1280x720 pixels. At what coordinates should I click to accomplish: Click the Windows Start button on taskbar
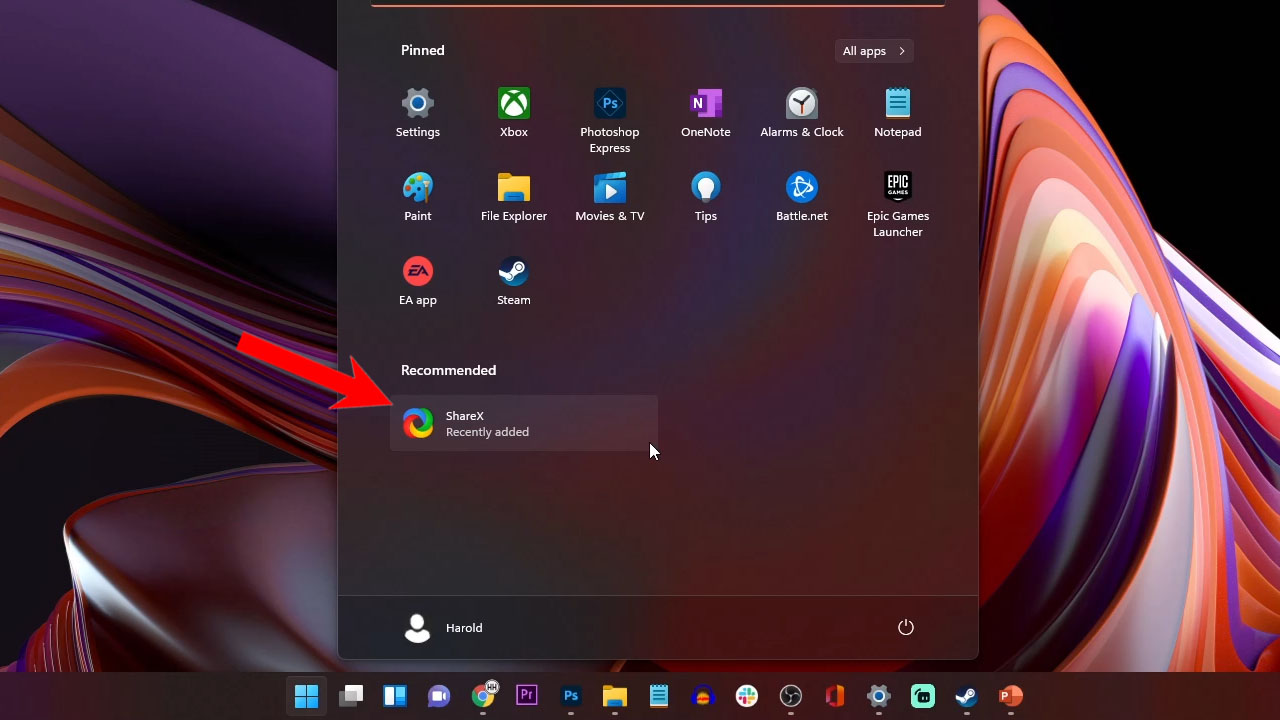(x=307, y=696)
